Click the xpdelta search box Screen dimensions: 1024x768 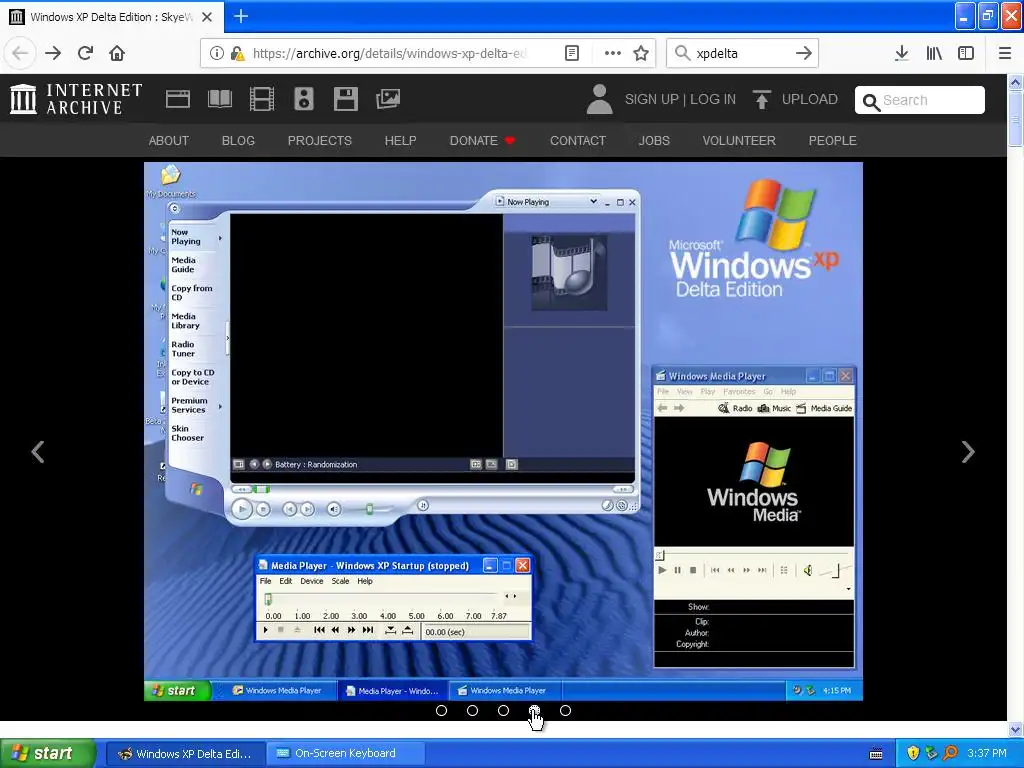[x=741, y=53]
